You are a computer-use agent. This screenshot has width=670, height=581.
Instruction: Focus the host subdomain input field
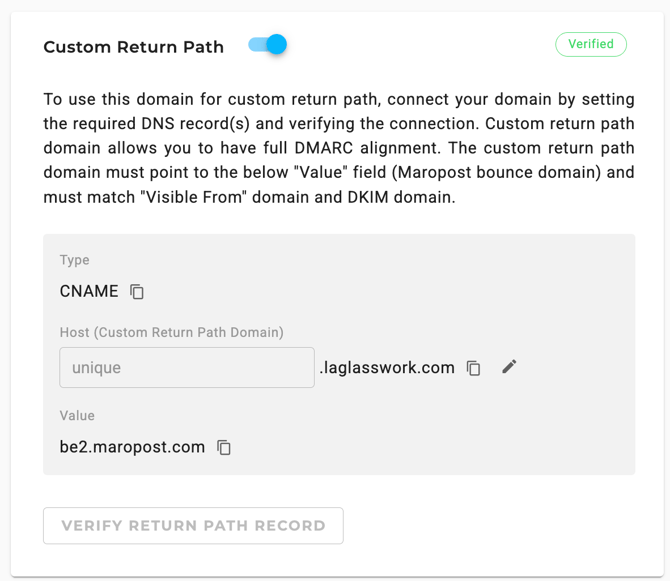(187, 367)
